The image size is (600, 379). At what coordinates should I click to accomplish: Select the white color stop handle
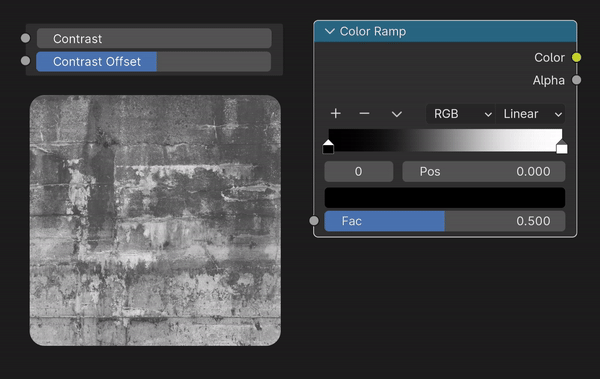click(x=561, y=147)
